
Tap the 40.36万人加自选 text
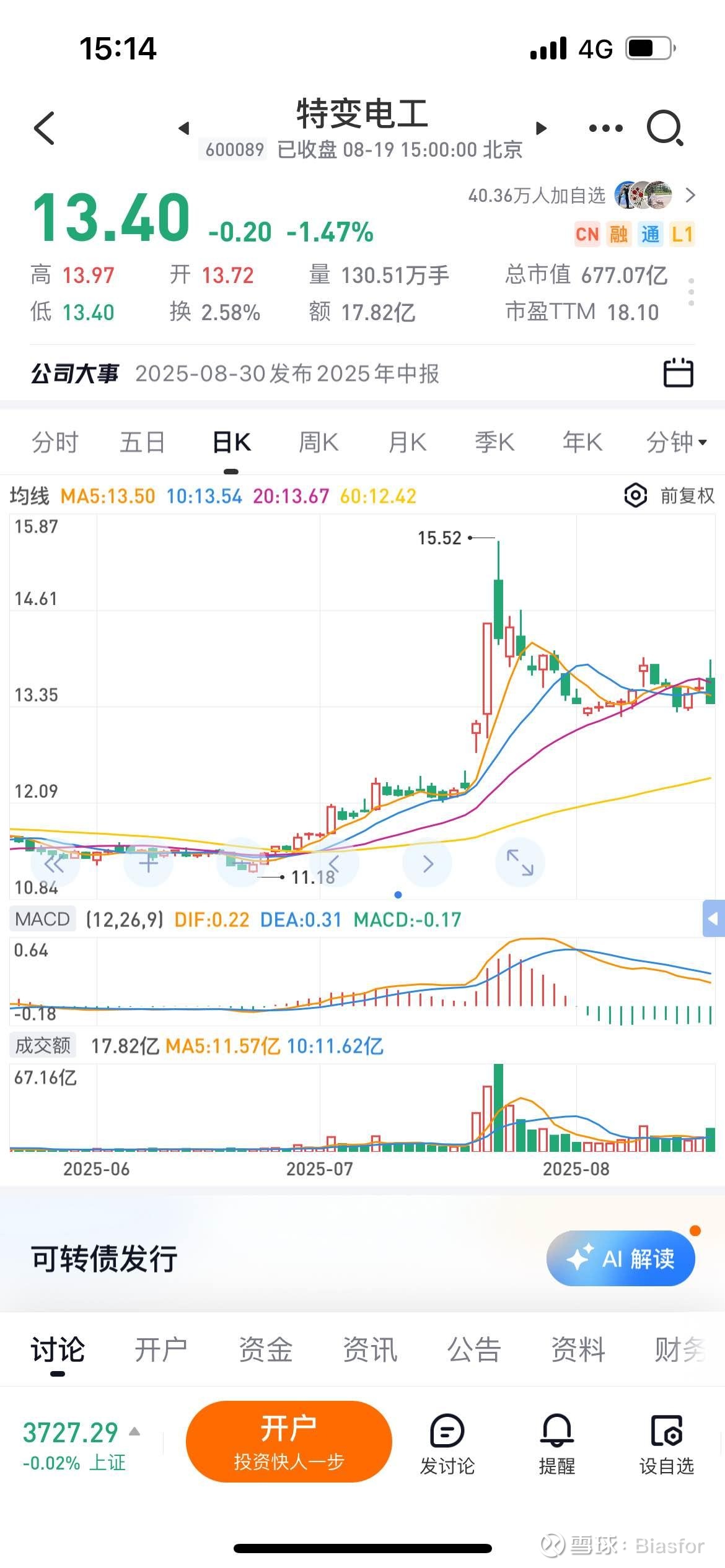tap(537, 196)
